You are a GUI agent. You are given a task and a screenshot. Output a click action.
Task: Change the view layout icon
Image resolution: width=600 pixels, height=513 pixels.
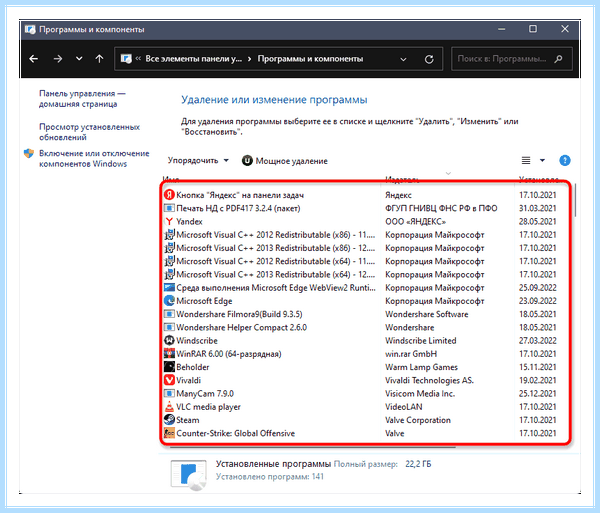526,160
